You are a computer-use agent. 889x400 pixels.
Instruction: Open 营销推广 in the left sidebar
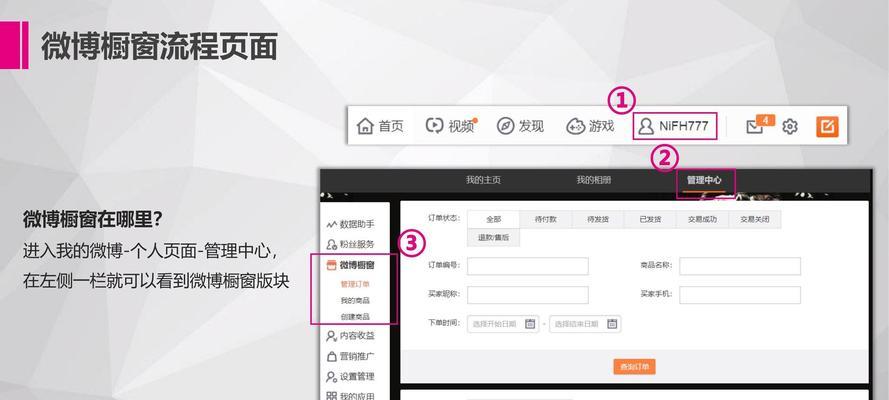tap(351, 356)
